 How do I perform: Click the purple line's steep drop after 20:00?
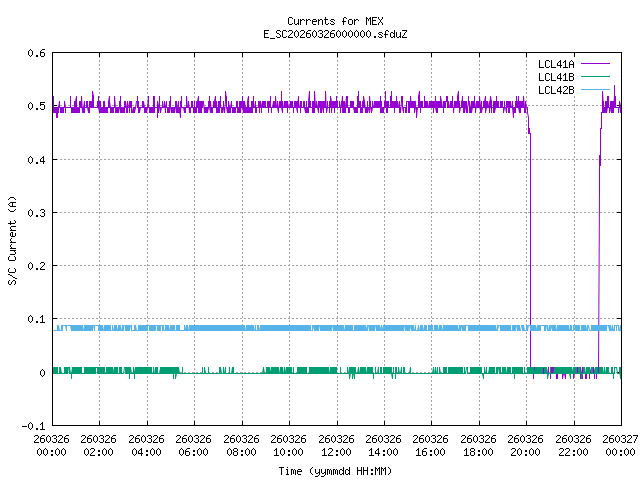coord(530,250)
